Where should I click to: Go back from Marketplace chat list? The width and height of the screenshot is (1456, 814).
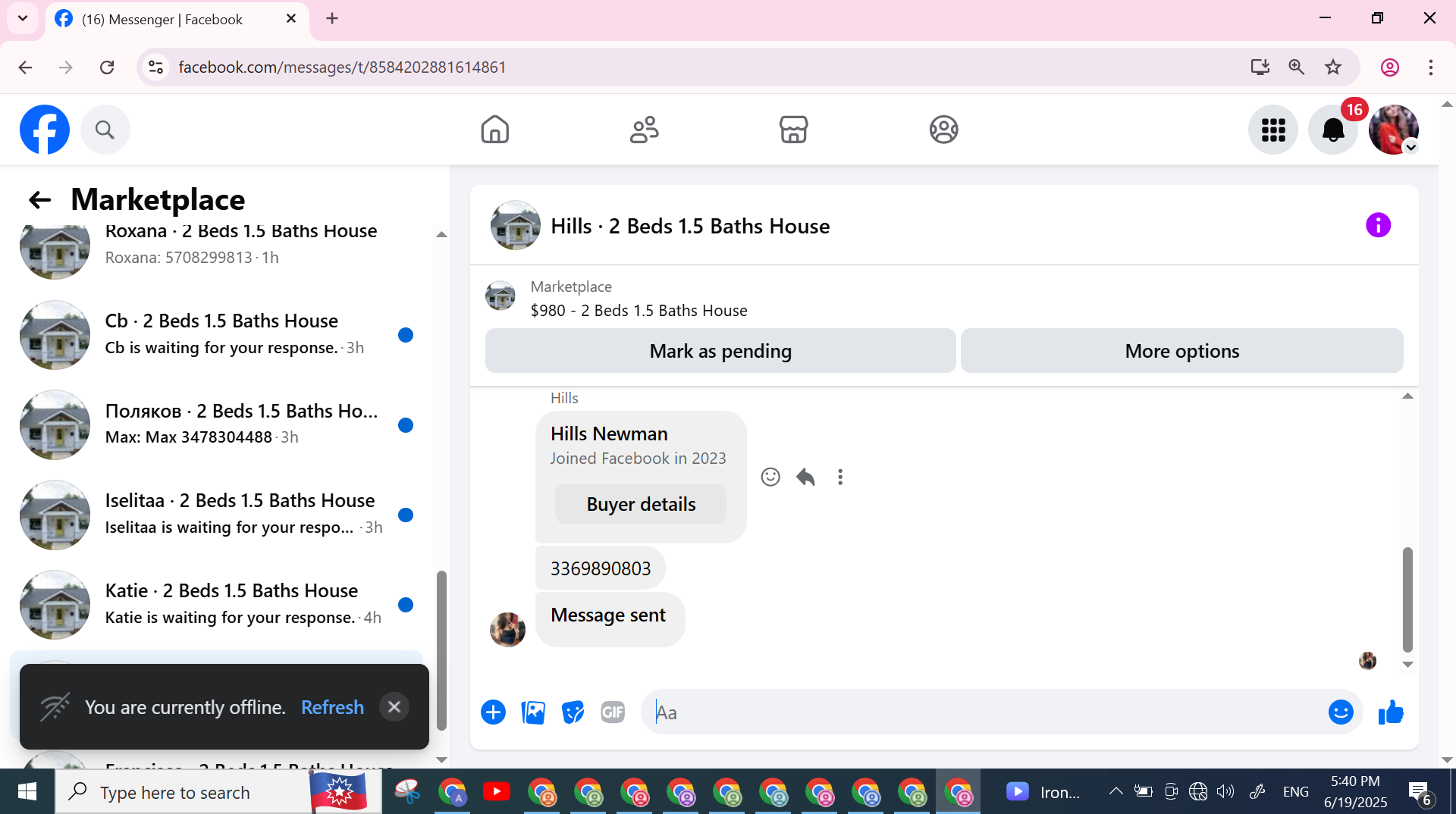coord(39,200)
